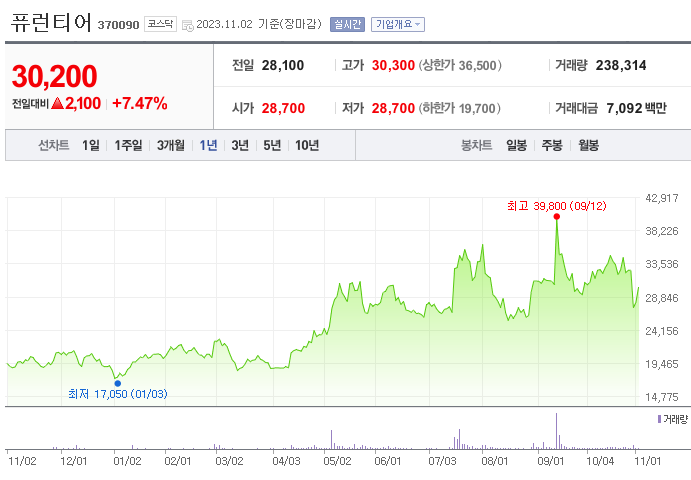691x480 pixels.
Task: Select the 5년 line chart period
Action: click(272, 145)
